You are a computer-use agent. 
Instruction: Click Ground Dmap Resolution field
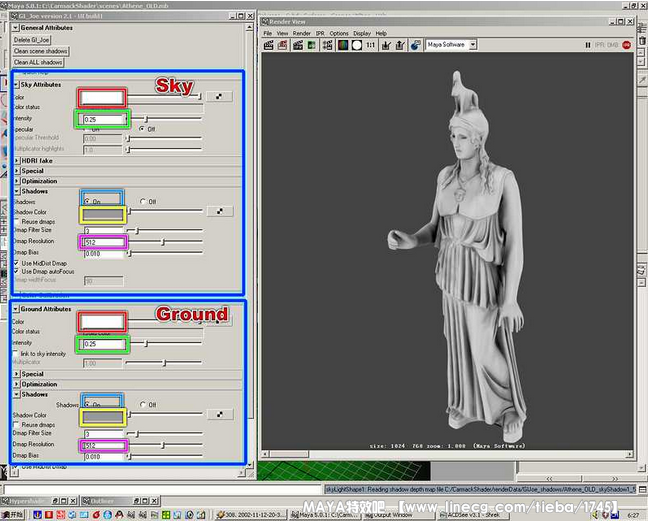tap(103, 445)
